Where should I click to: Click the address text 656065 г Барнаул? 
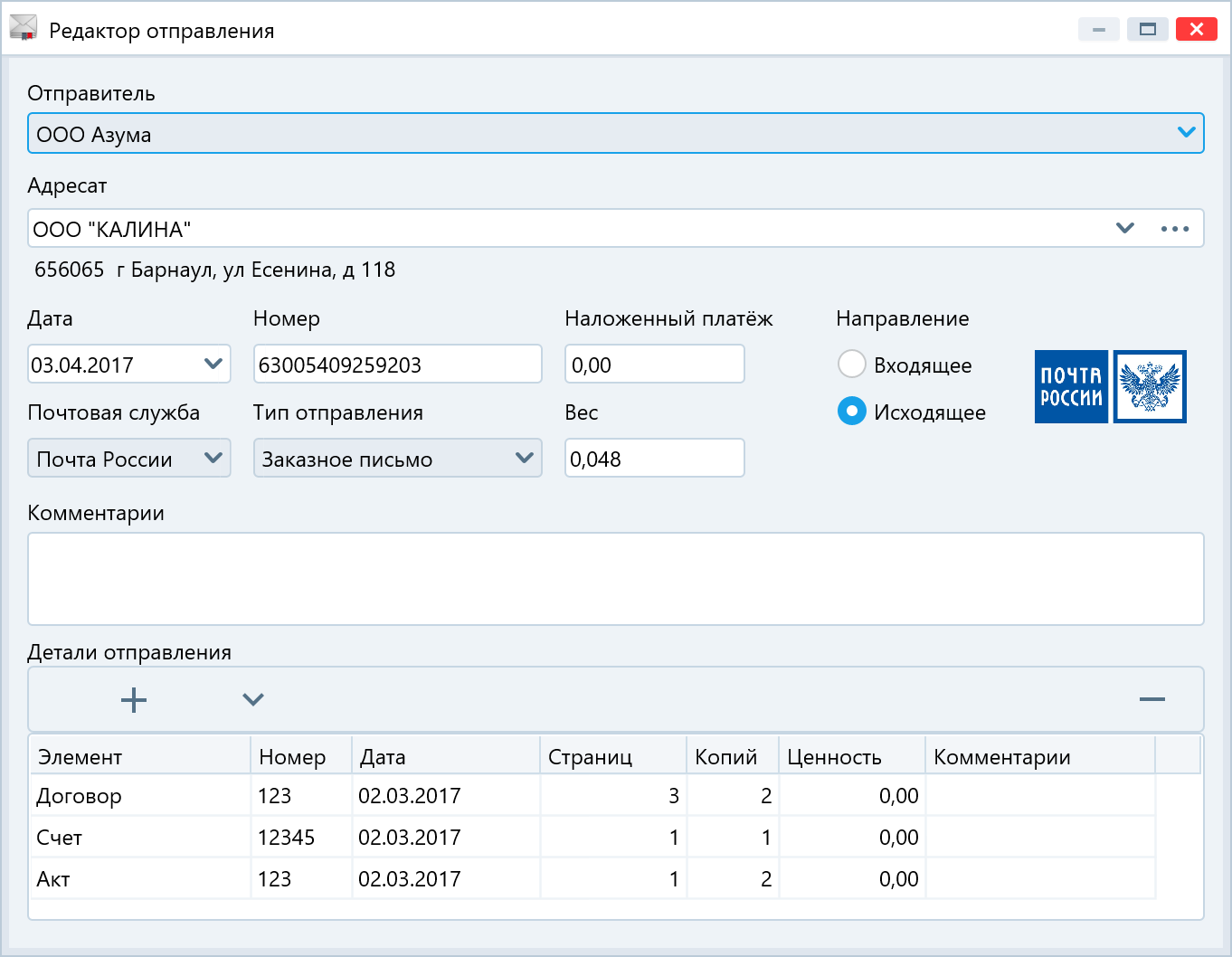coord(214,270)
